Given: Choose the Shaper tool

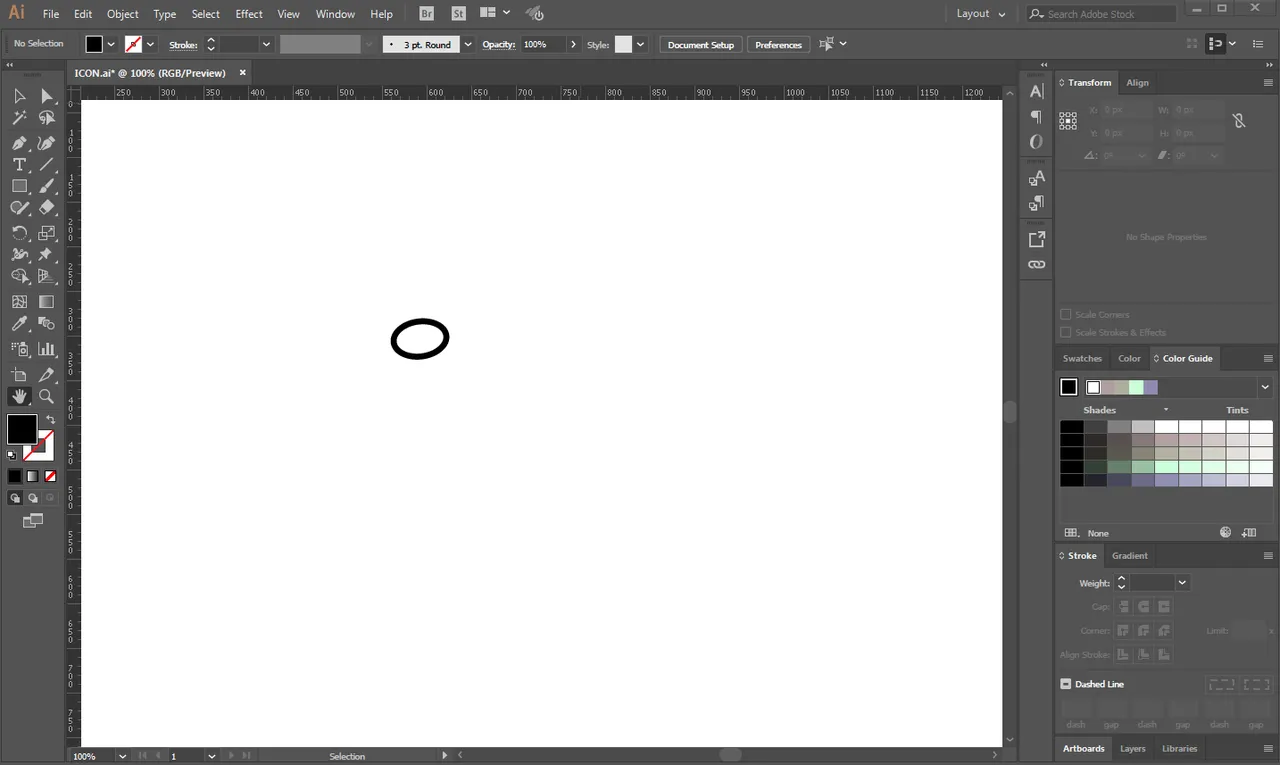Looking at the screenshot, I should [x=19, y=208].
